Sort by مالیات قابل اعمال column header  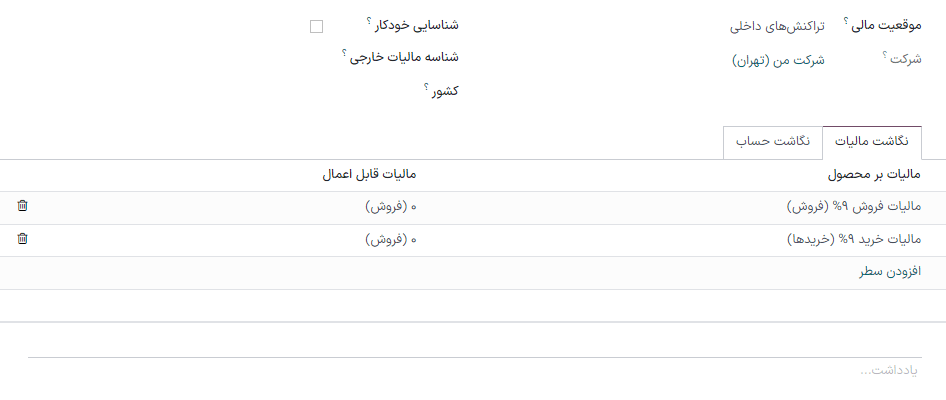point(368,174)
